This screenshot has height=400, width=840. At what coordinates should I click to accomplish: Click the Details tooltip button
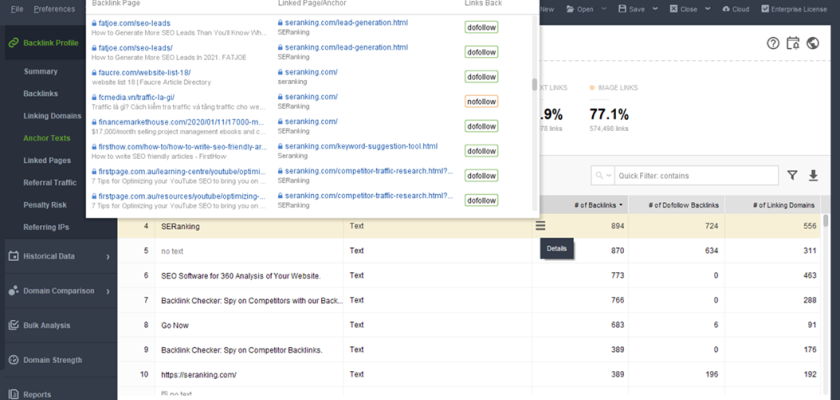tap(557, 248)
